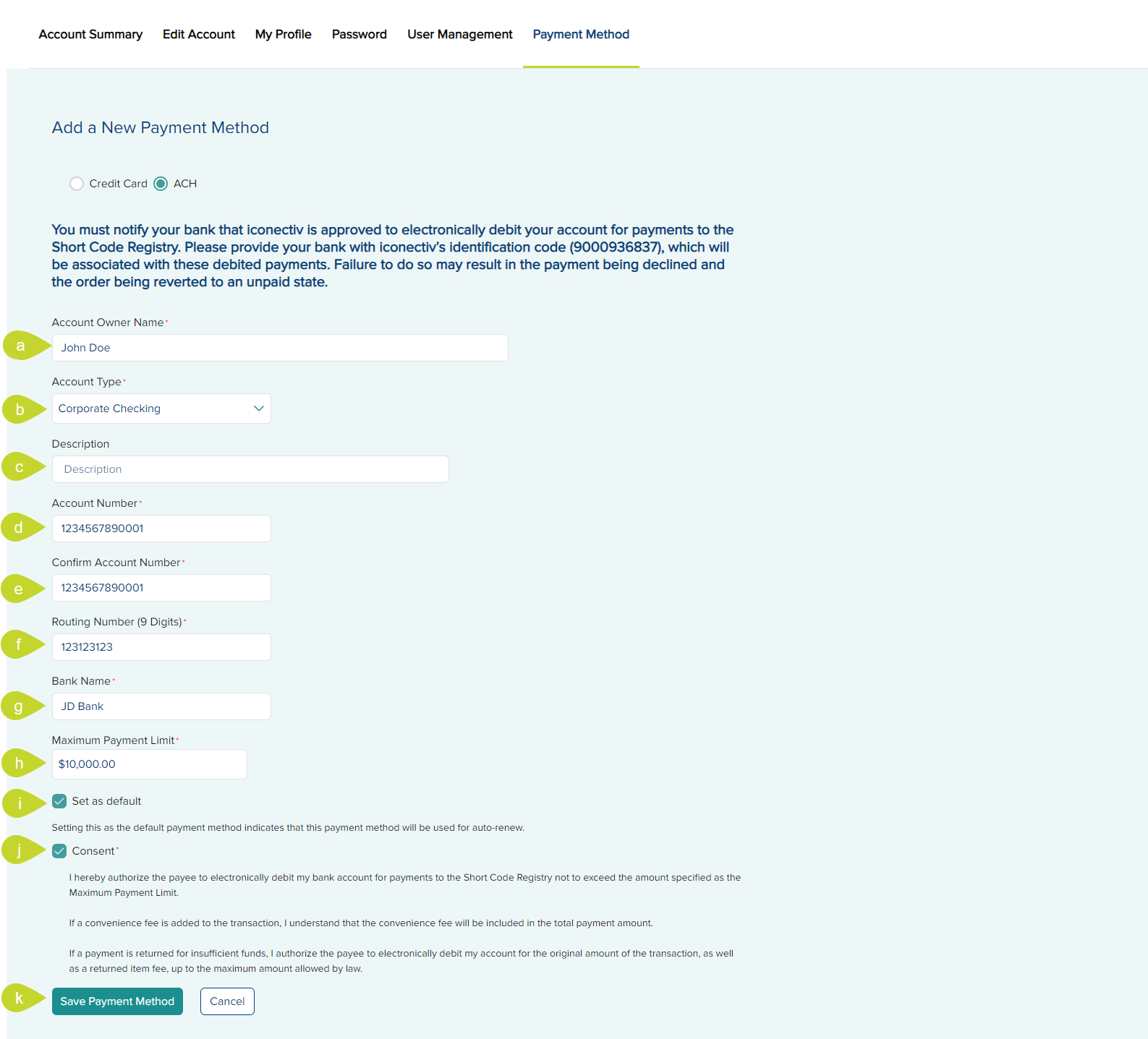Click the Account Type dropdown chevron arrow

(x=259, y=409)
